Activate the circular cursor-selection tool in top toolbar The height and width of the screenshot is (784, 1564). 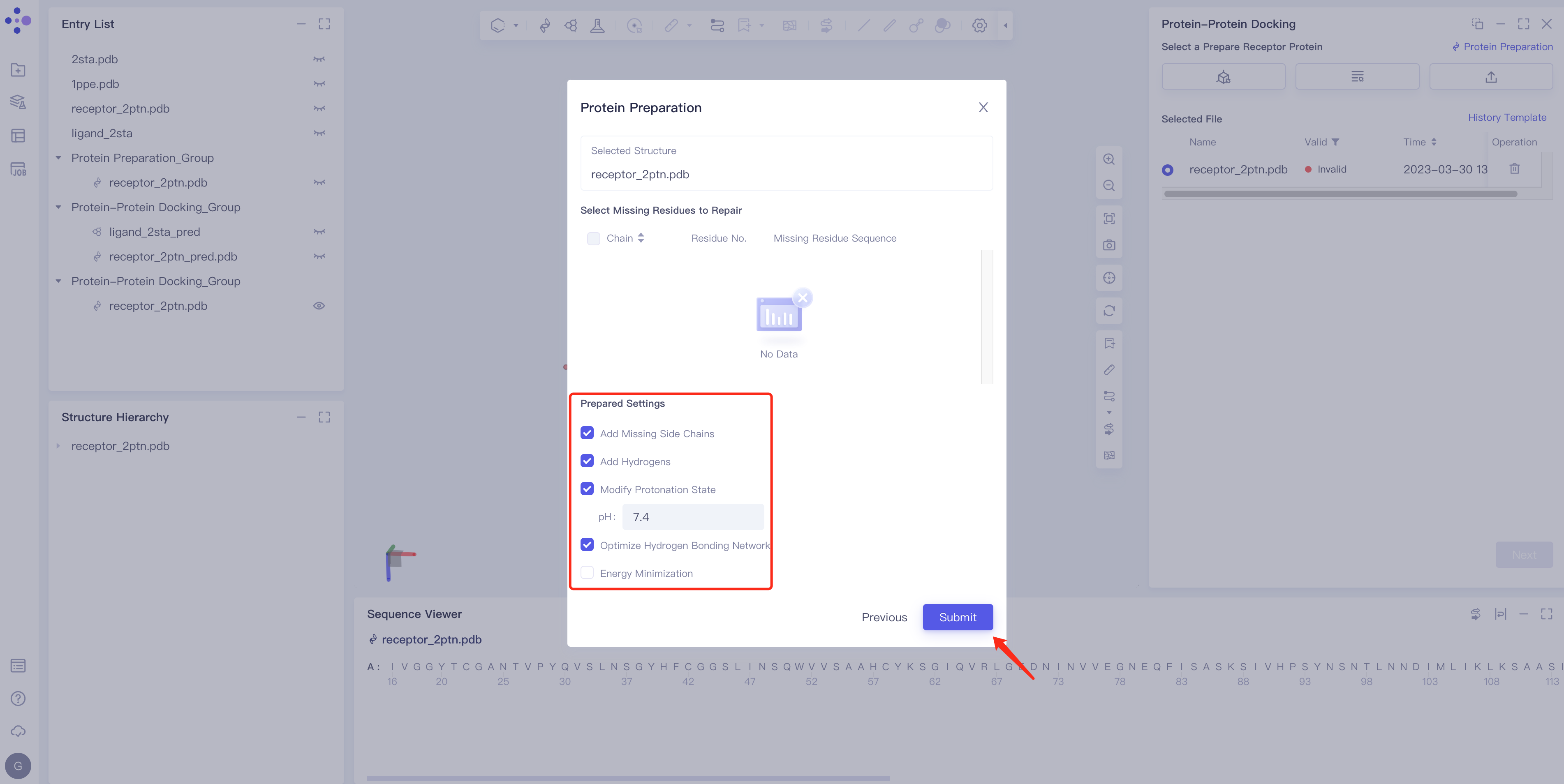click(634, 25)
